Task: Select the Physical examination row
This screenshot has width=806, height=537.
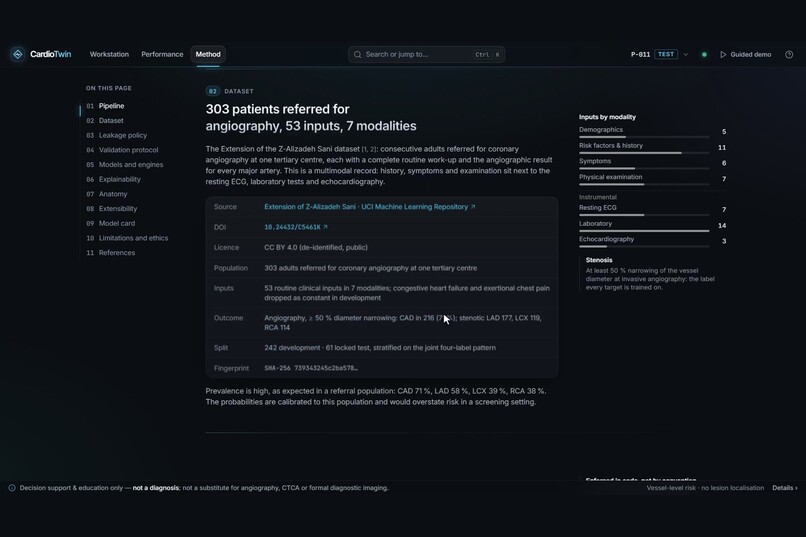Action: [x=653, y=179]
